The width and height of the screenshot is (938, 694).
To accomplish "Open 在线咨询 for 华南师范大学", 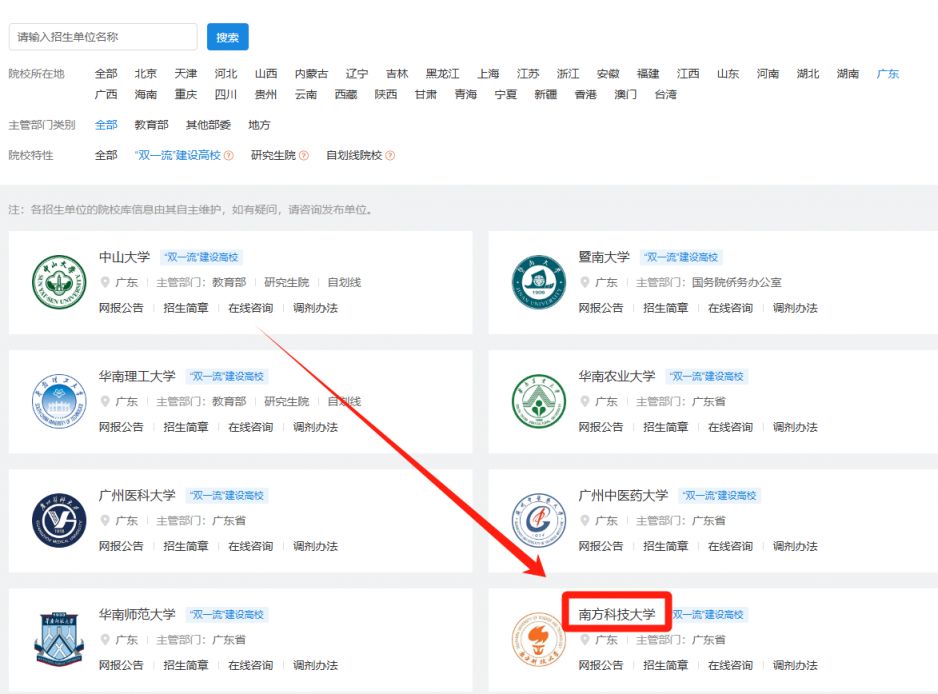I will [251, 665].
